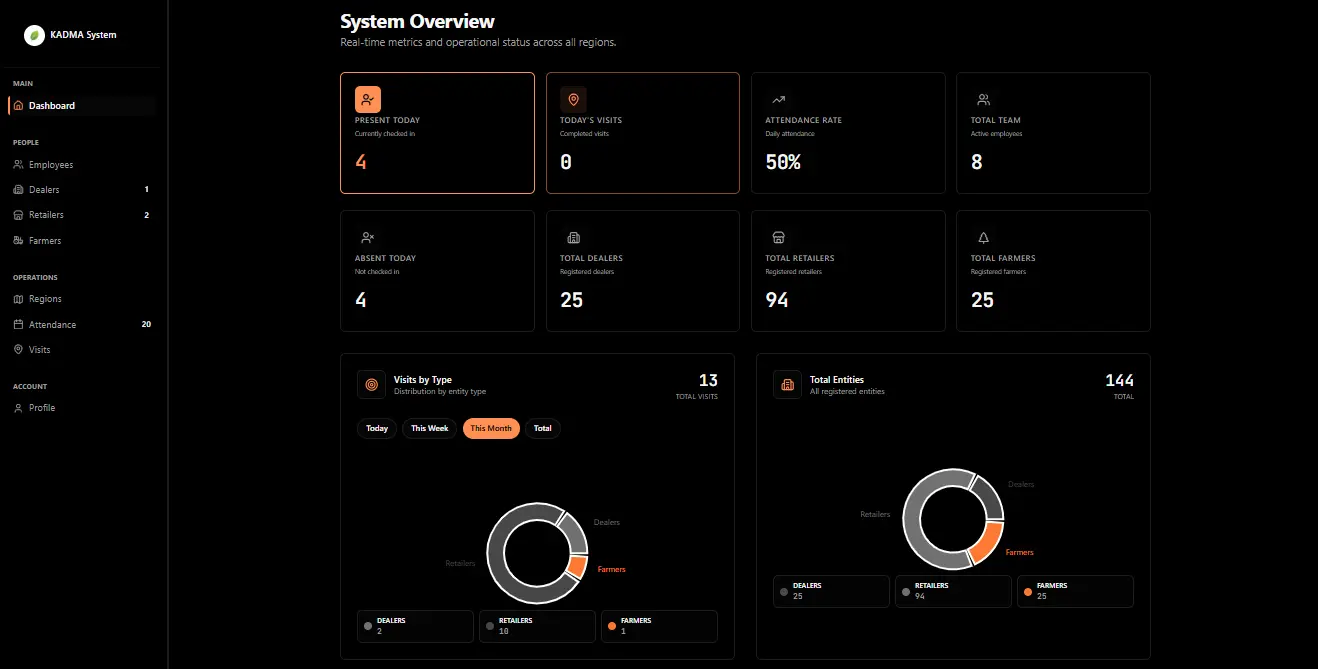The width and height of the screenshot is (1318, 669).
Task: Click the Retailers legend box under Visits chart
Action: point(537,626)
